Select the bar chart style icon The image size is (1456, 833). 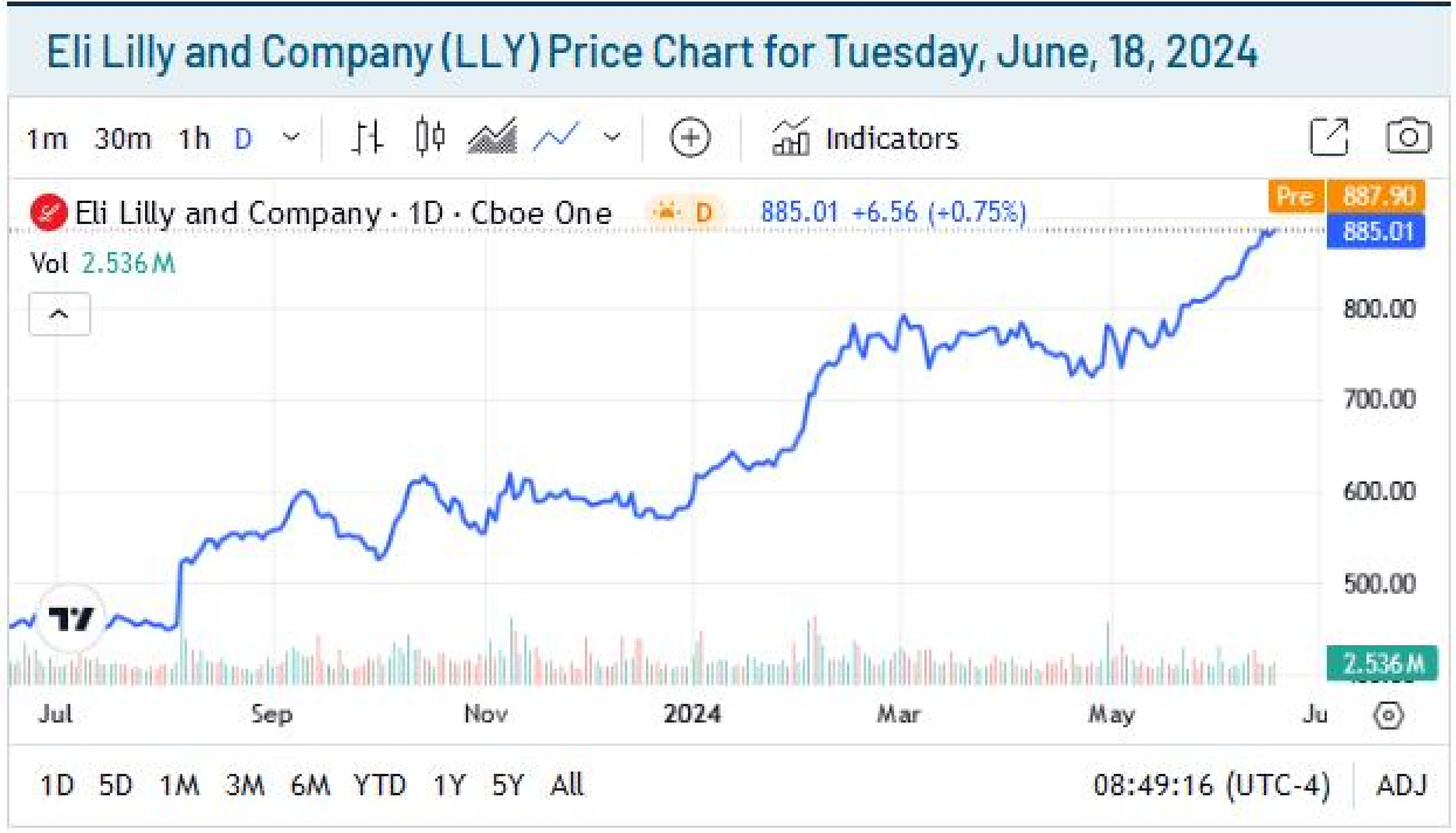[x=367, y=137]
